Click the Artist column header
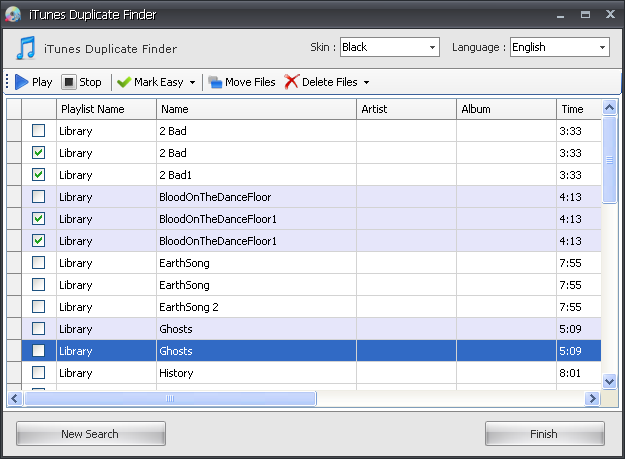 tap(406, 109)
